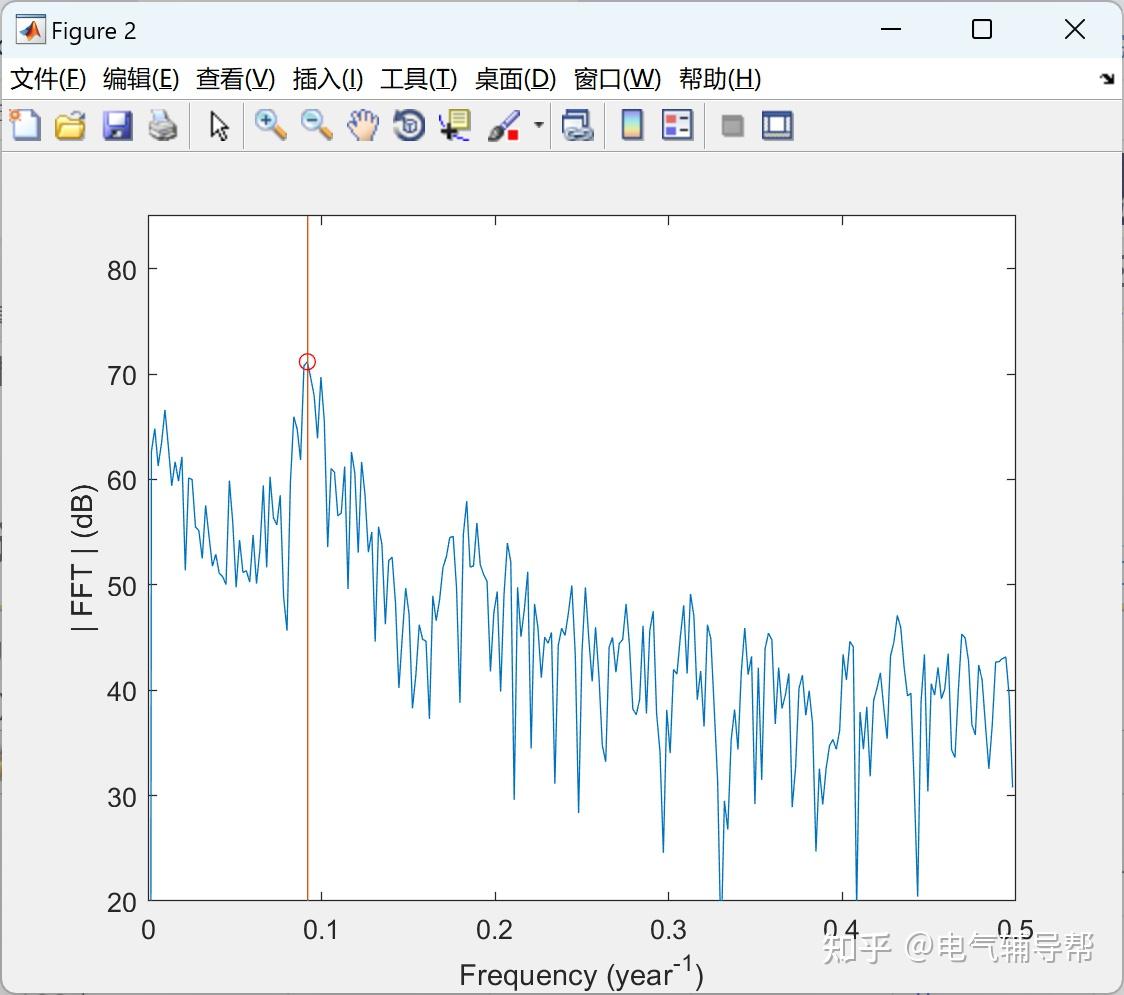Open a figure file
The height and width of the screenshot is (995, 1124).
pyautogui.click(x=70, y=125)
